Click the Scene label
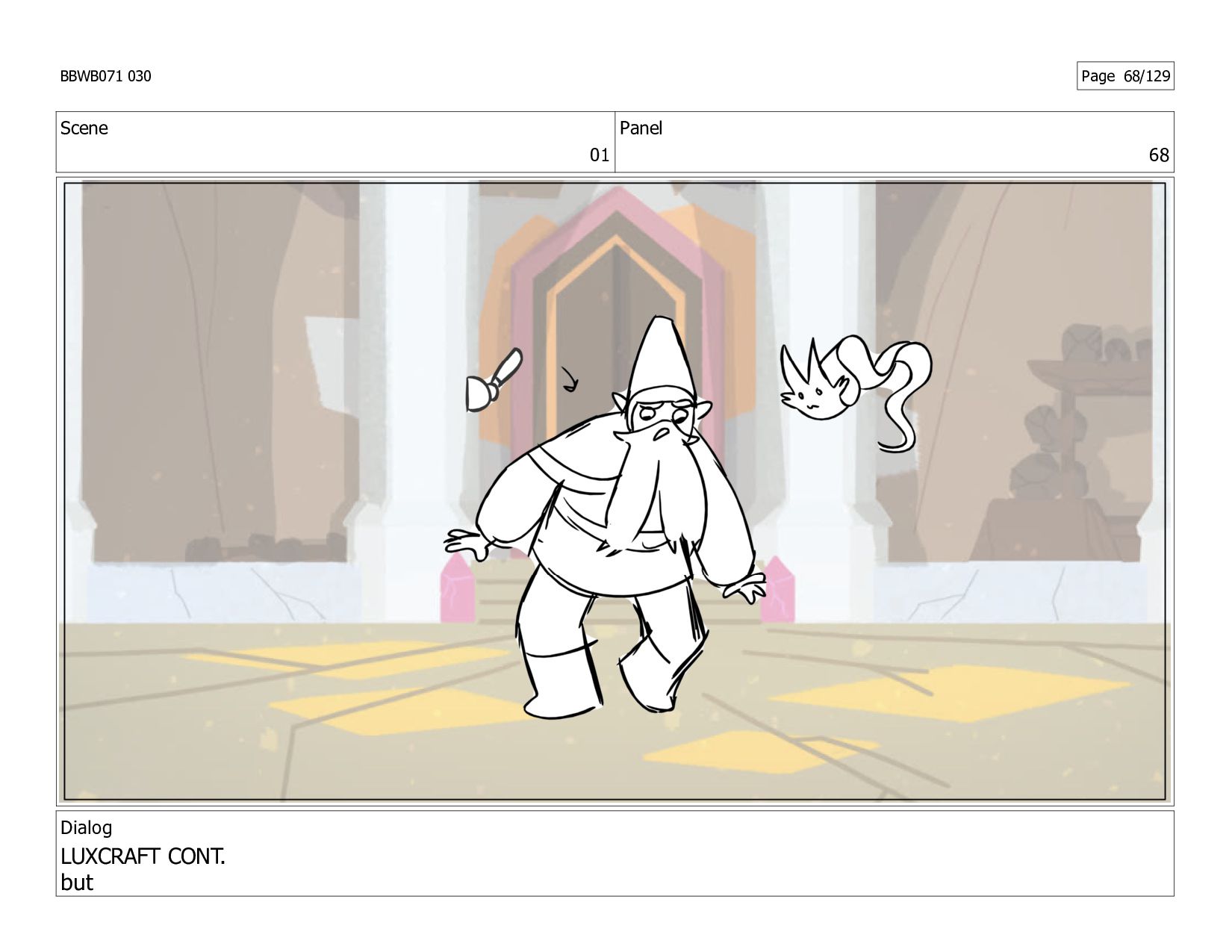 tap(84, 128)
